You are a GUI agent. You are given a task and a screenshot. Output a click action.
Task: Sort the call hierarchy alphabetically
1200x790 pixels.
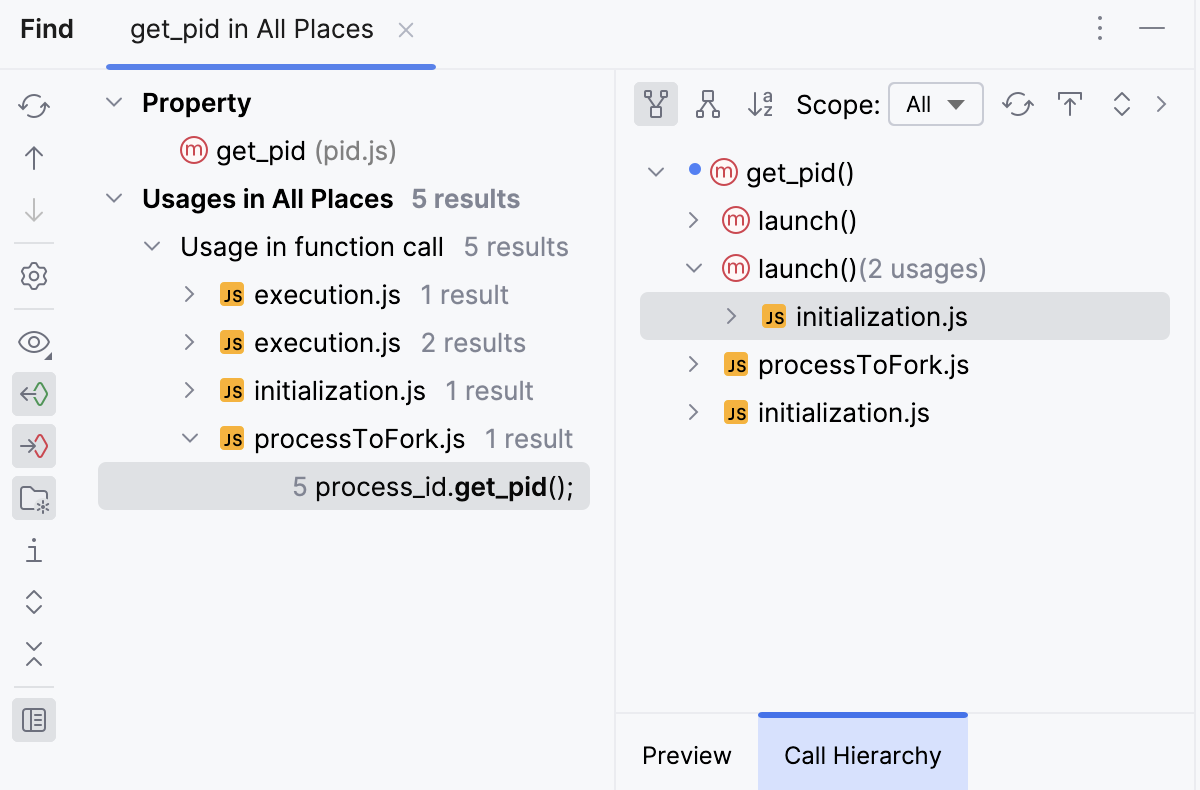[760, 103]
